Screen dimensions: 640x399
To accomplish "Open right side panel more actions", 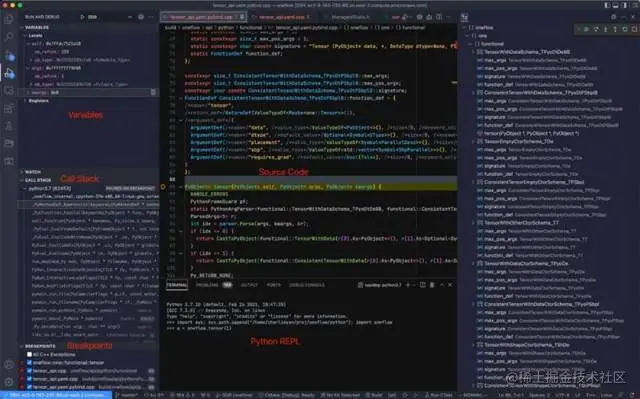I will click(x=623, y=17).
